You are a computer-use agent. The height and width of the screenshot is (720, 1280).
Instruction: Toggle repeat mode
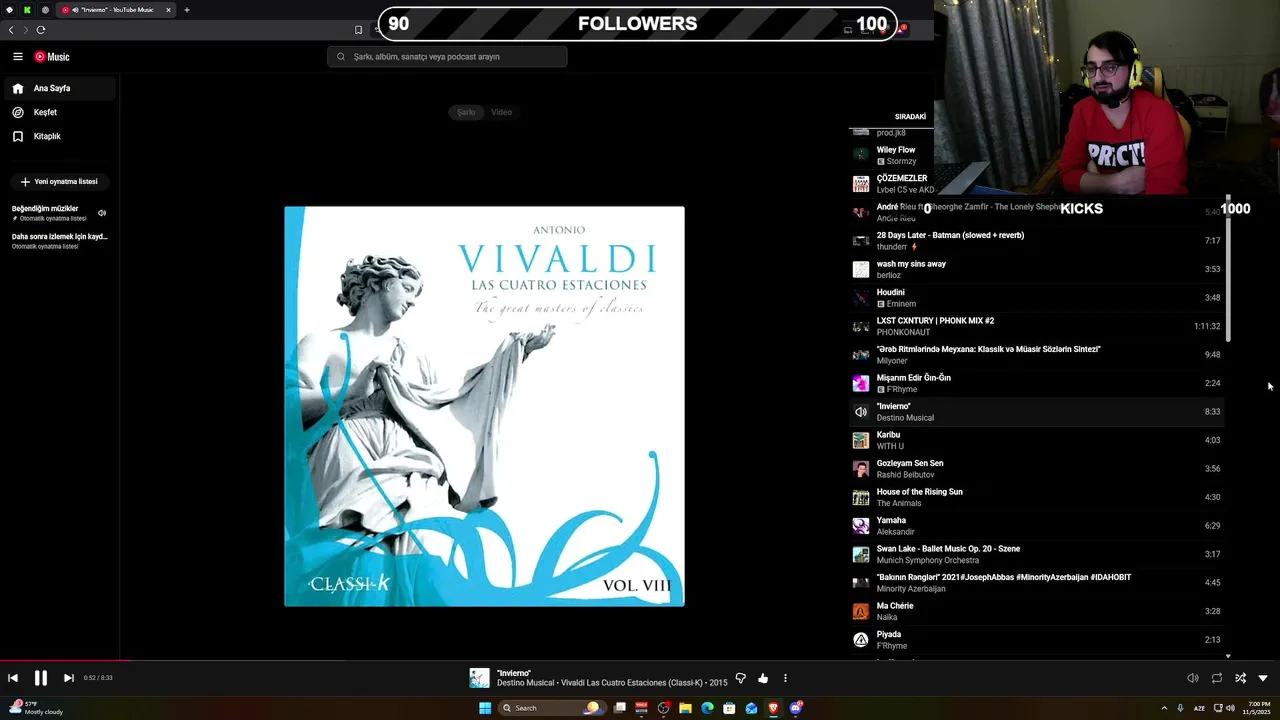(x=1217, y=678)
